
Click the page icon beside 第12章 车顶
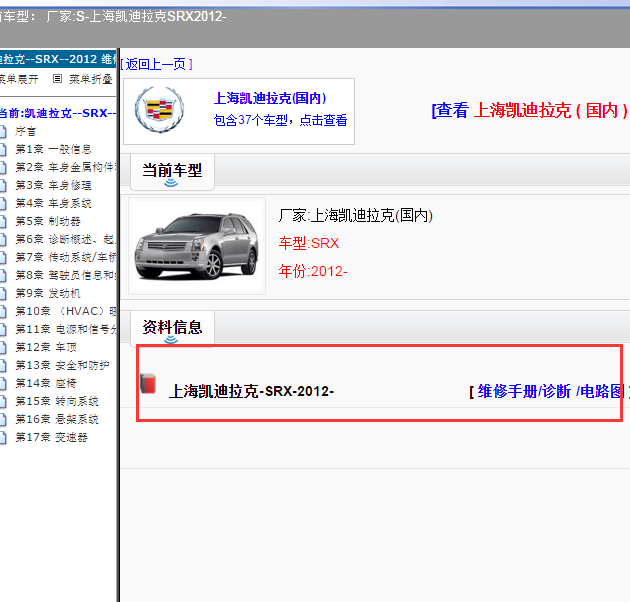click(3, 348)
